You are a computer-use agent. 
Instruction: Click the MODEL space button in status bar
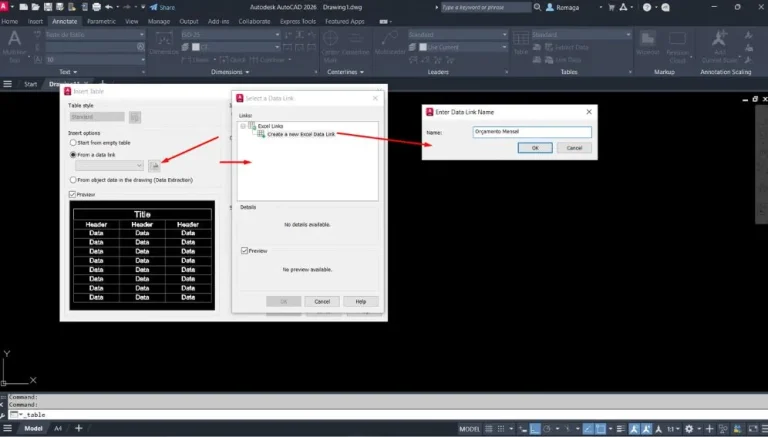click(469, 429)
